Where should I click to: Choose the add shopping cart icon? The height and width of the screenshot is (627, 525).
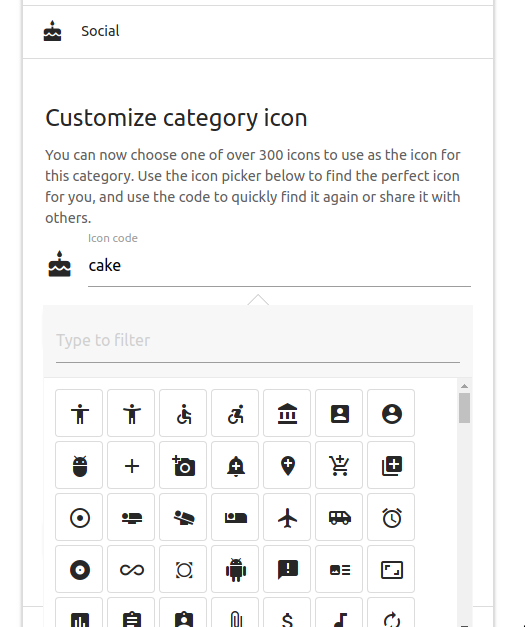[339, 465]
